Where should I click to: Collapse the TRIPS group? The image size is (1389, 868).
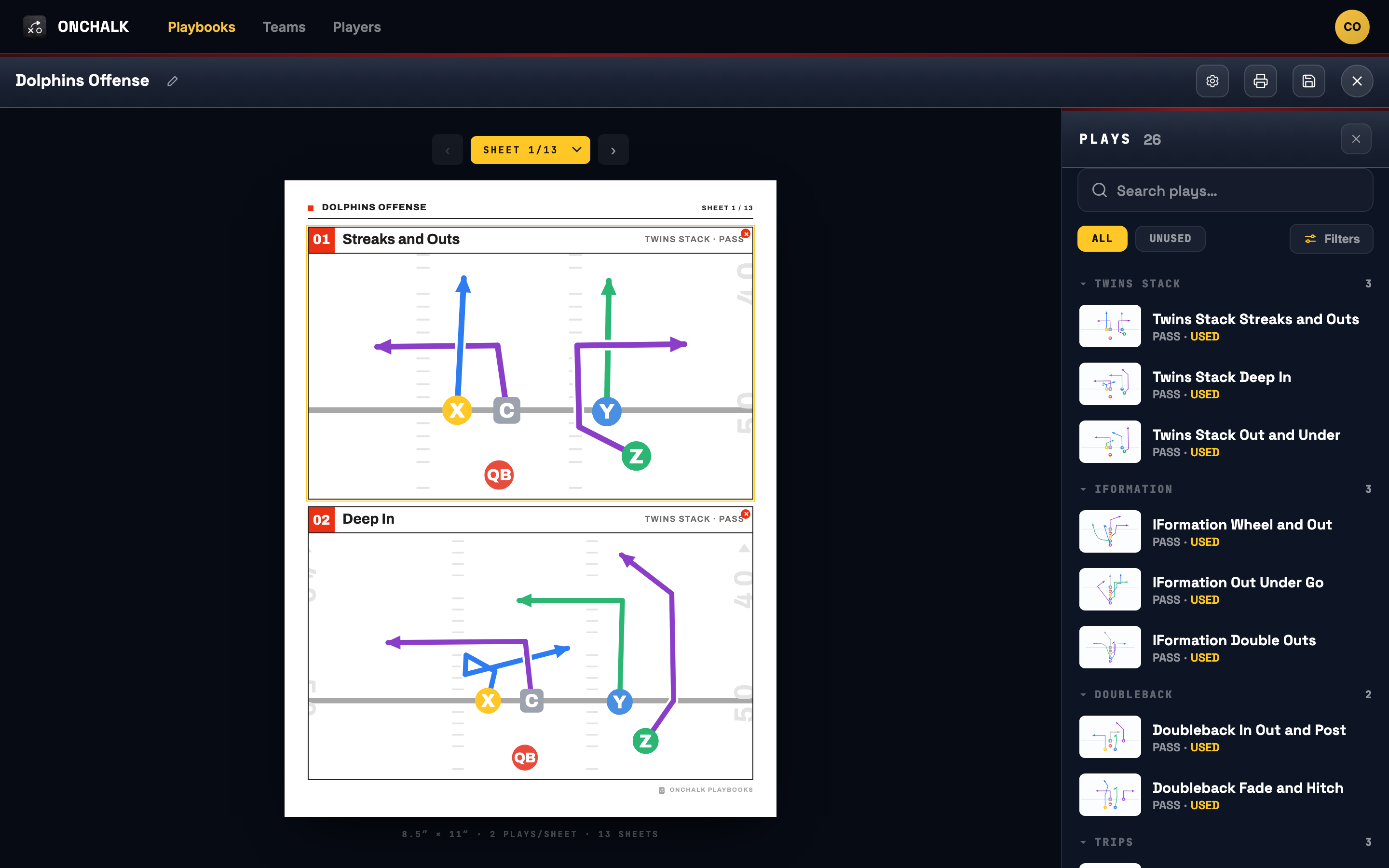pyautogui.click(x=1083, y=842)
